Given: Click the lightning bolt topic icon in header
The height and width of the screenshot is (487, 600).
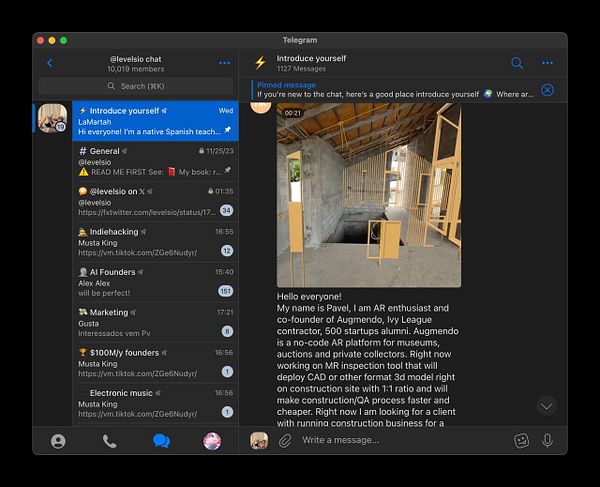Looking at the screenshot, I should pyautogui.click(x=261, y=63).
